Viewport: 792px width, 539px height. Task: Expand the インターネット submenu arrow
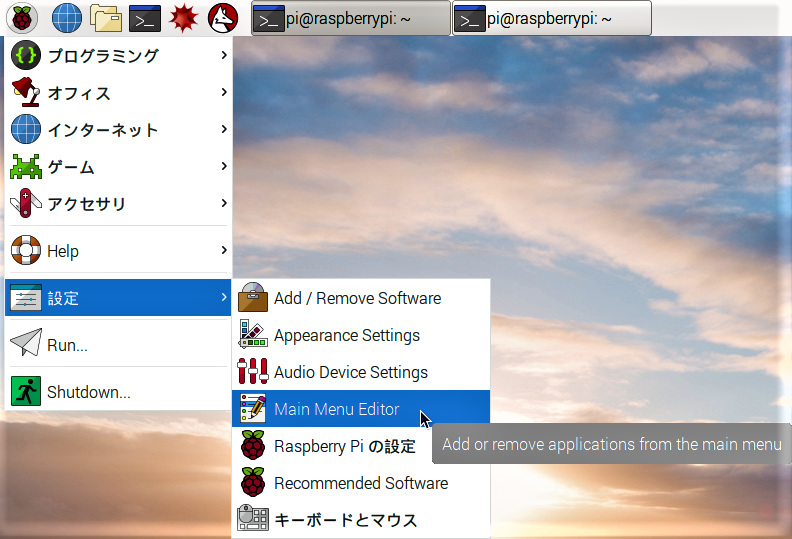[x=224, y=129]
